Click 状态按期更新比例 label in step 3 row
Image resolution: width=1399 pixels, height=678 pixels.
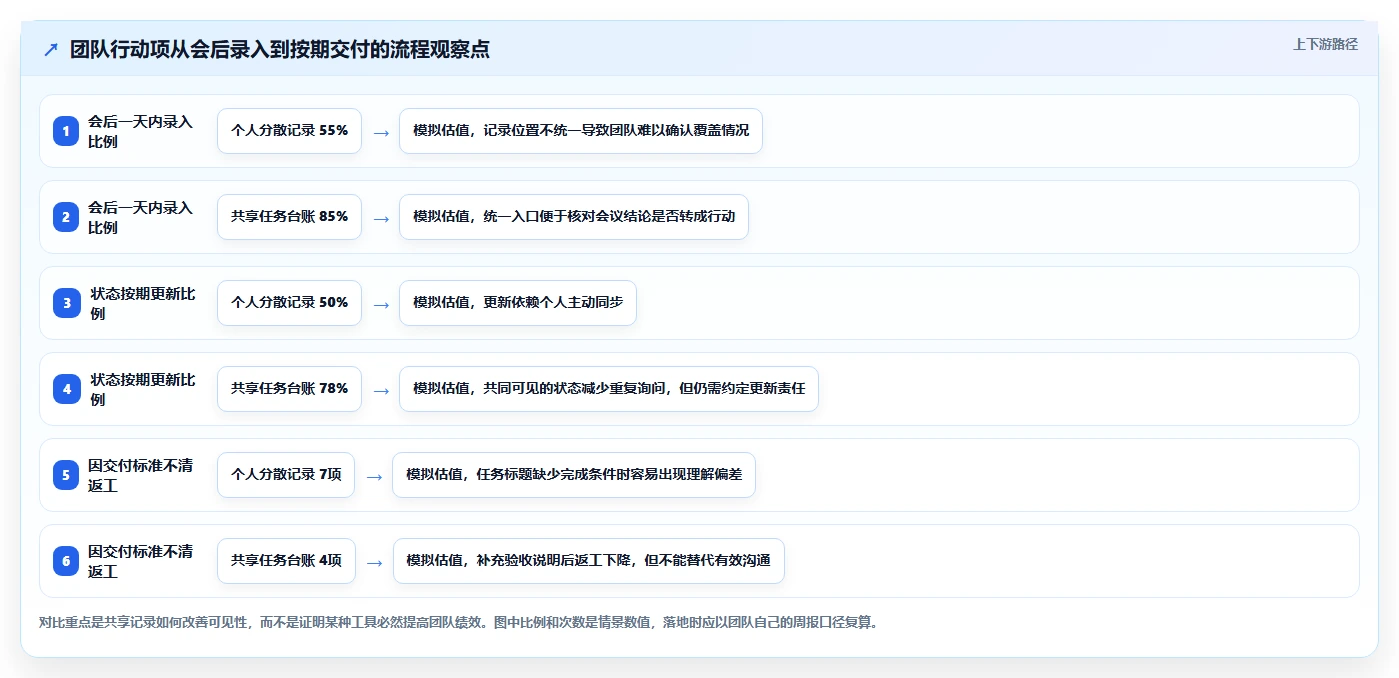click(x=143, y=303)
